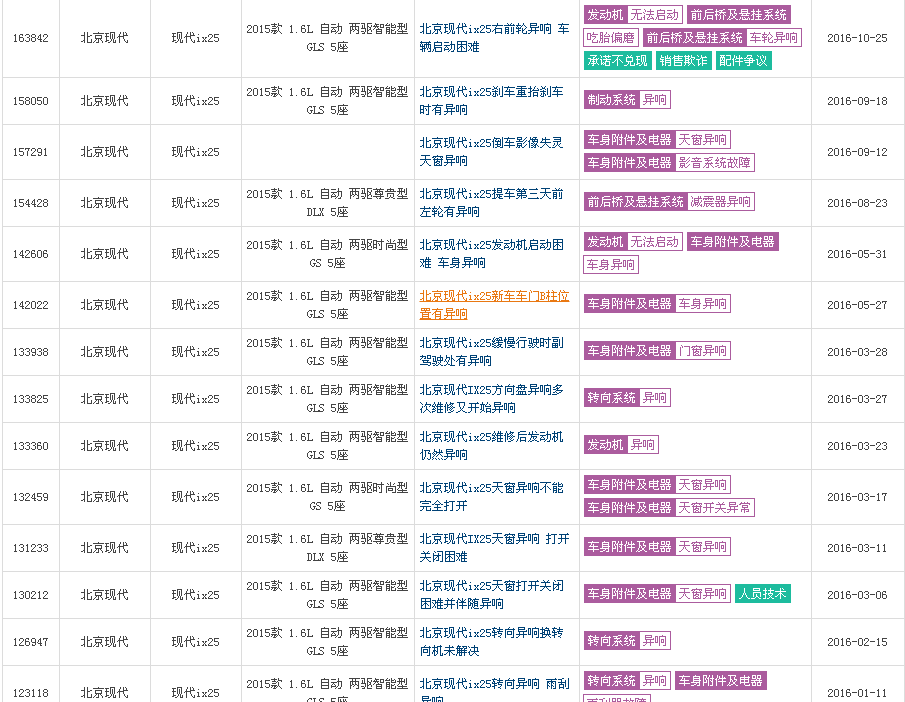Click complaint ID 142022 cell
Viewport: 905px width, 702px height.
coord(30,305)
